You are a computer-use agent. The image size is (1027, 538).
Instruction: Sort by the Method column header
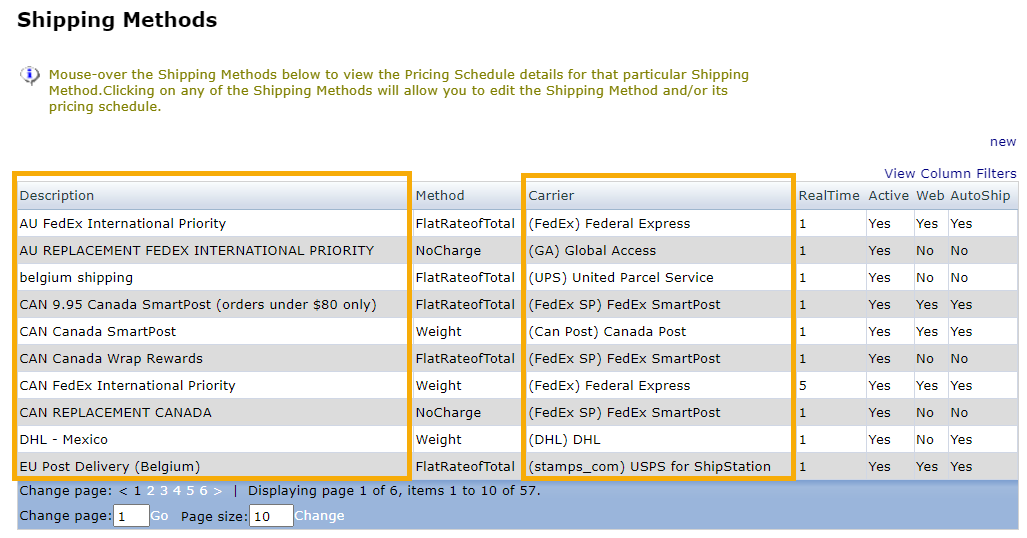pyautogui.click(x=440, y=196)
